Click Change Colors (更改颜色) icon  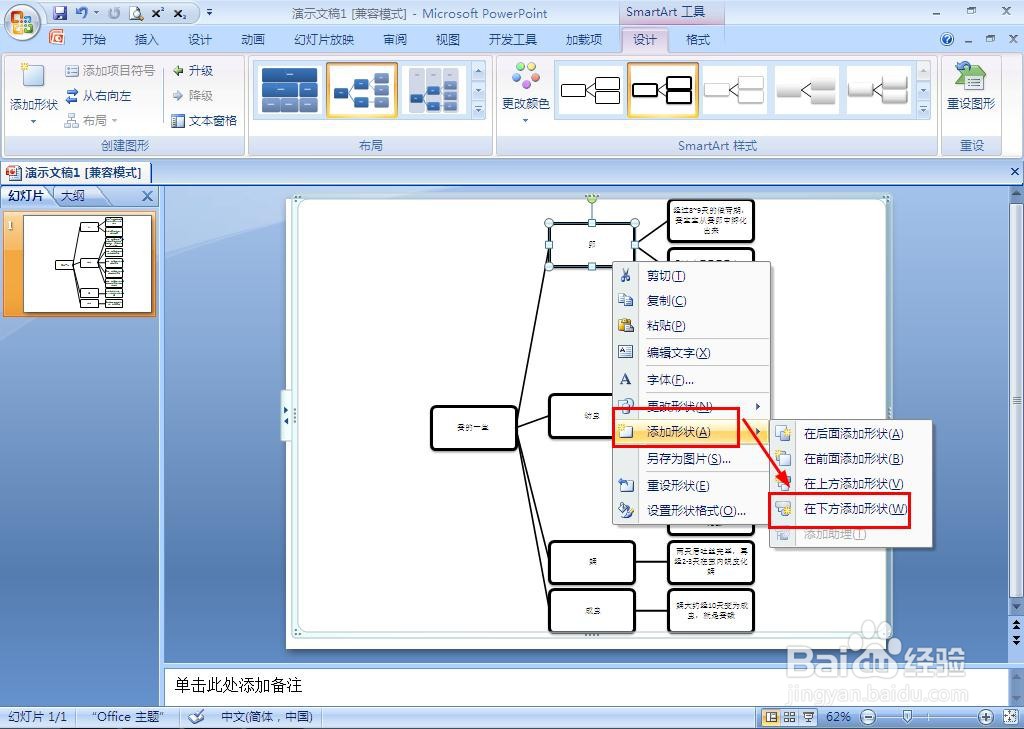[526, 77]
